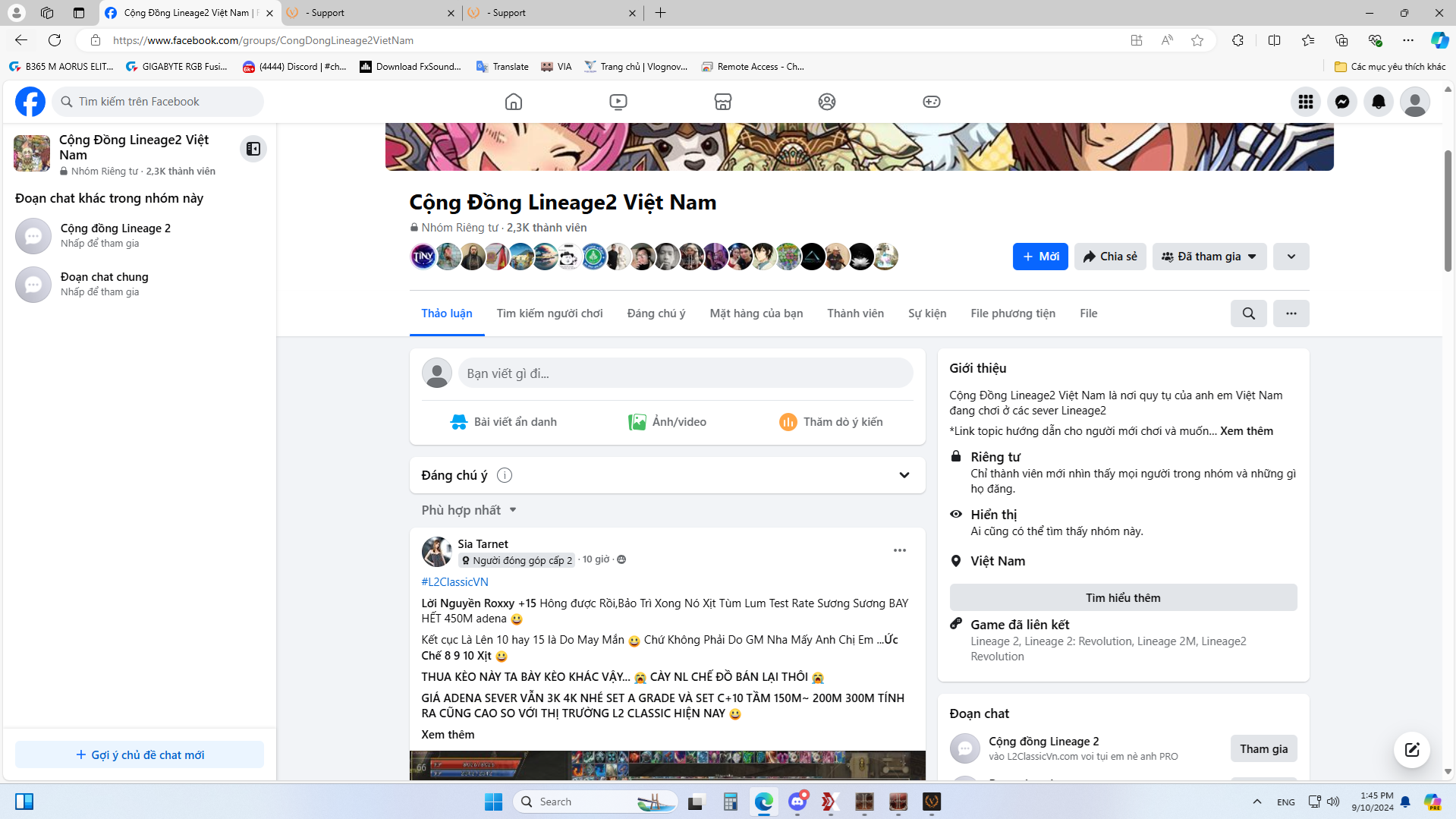Collapse the left group sidebar panel
Viewport: 1456px width, 819px height.
tap(253, 149)
